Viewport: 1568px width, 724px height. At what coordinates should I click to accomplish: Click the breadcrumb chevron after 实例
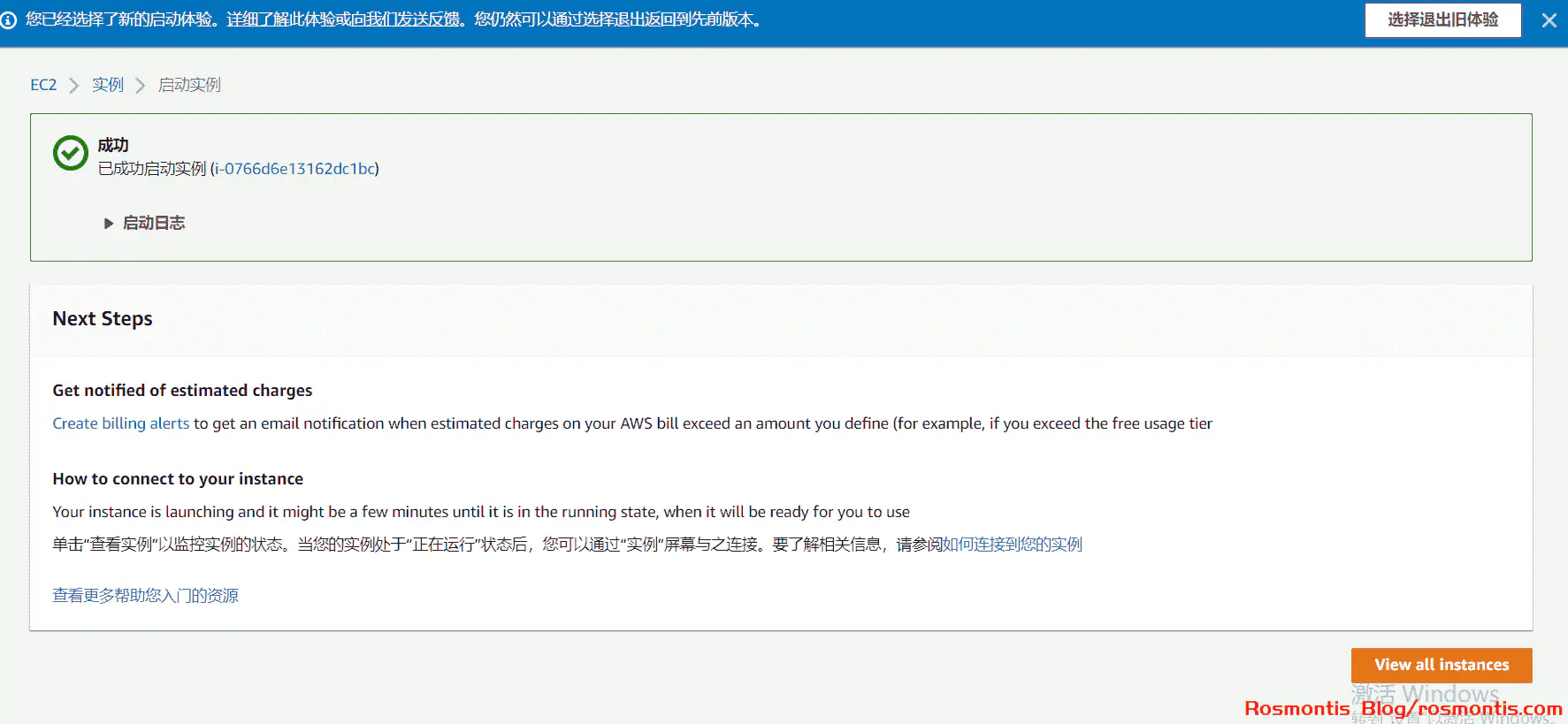[140, 86]
